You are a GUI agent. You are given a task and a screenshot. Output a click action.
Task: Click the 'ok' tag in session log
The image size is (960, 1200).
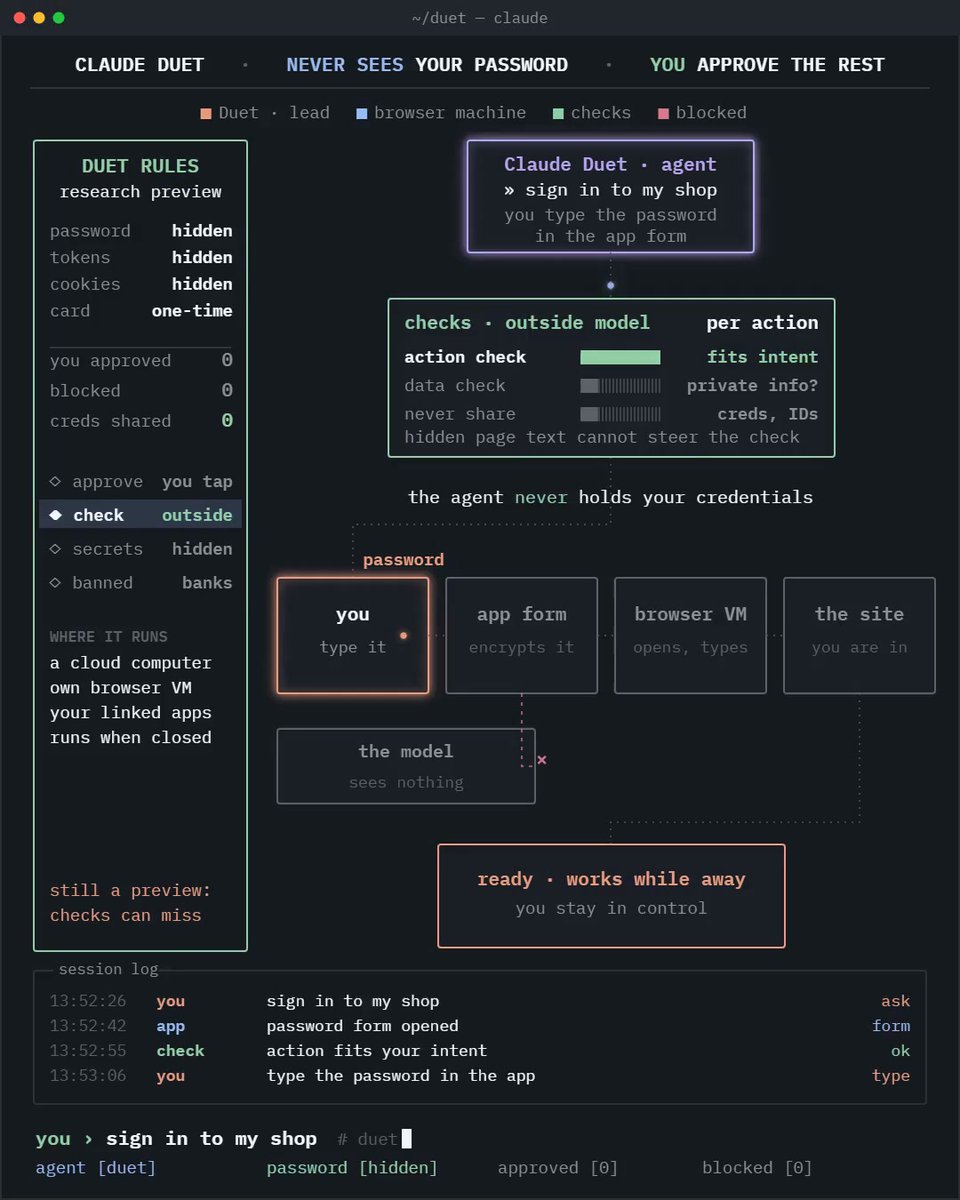coord(901,1051)
